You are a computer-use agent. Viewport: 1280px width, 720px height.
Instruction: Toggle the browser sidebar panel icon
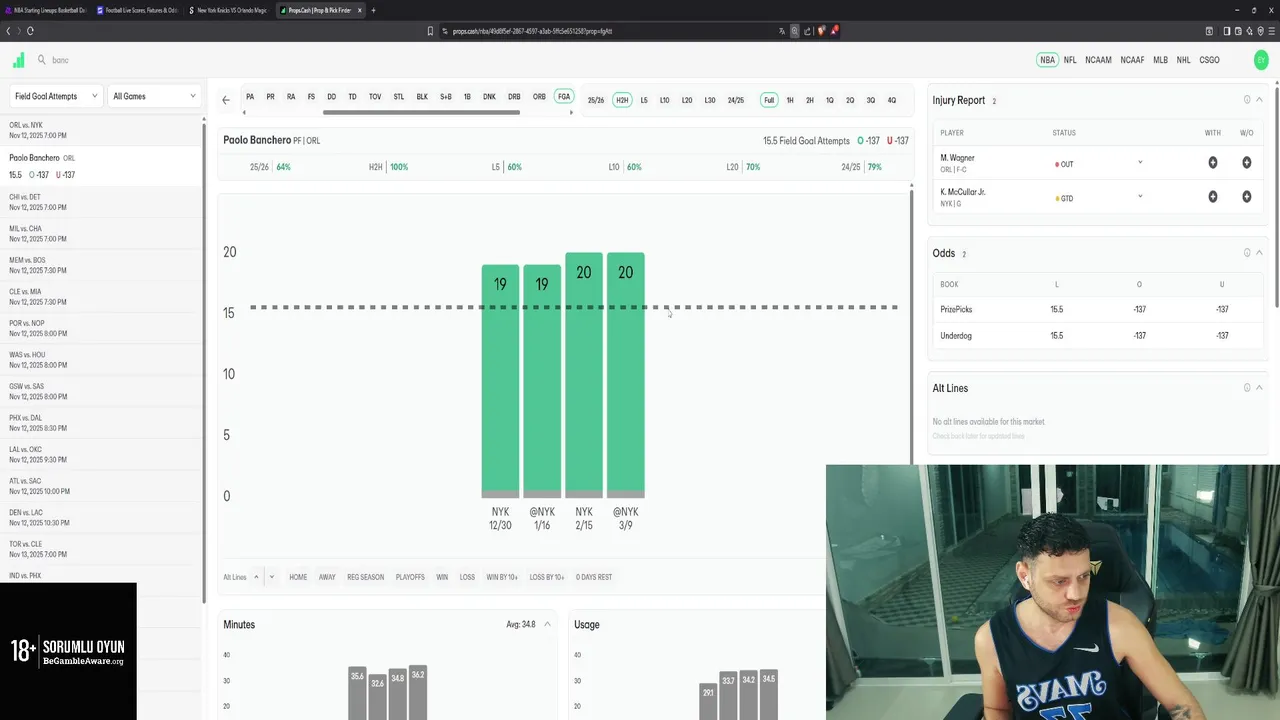1227,31
